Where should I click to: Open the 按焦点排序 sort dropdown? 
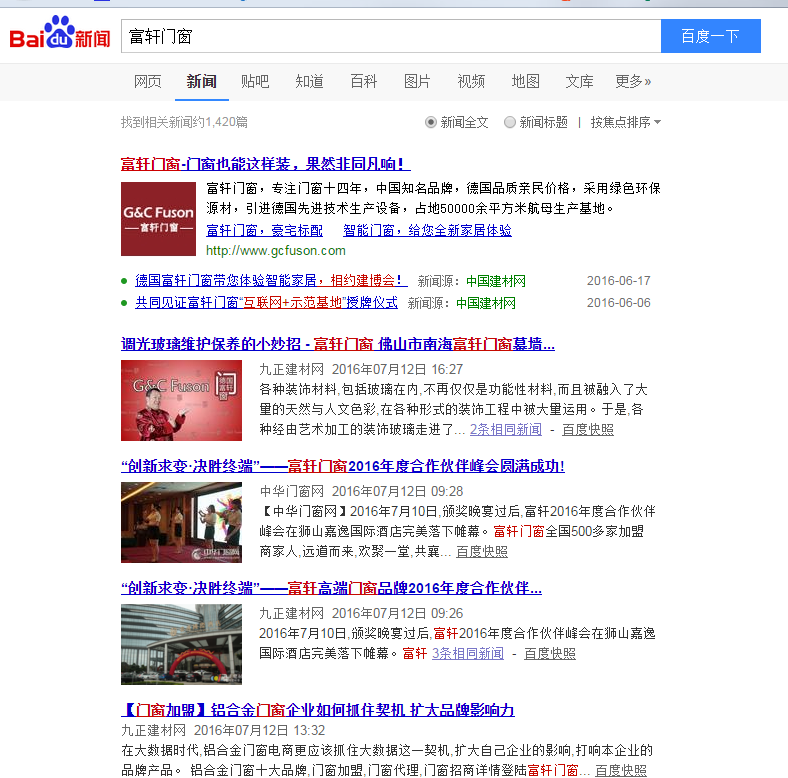pyautogui.click(x=626, y=122)
